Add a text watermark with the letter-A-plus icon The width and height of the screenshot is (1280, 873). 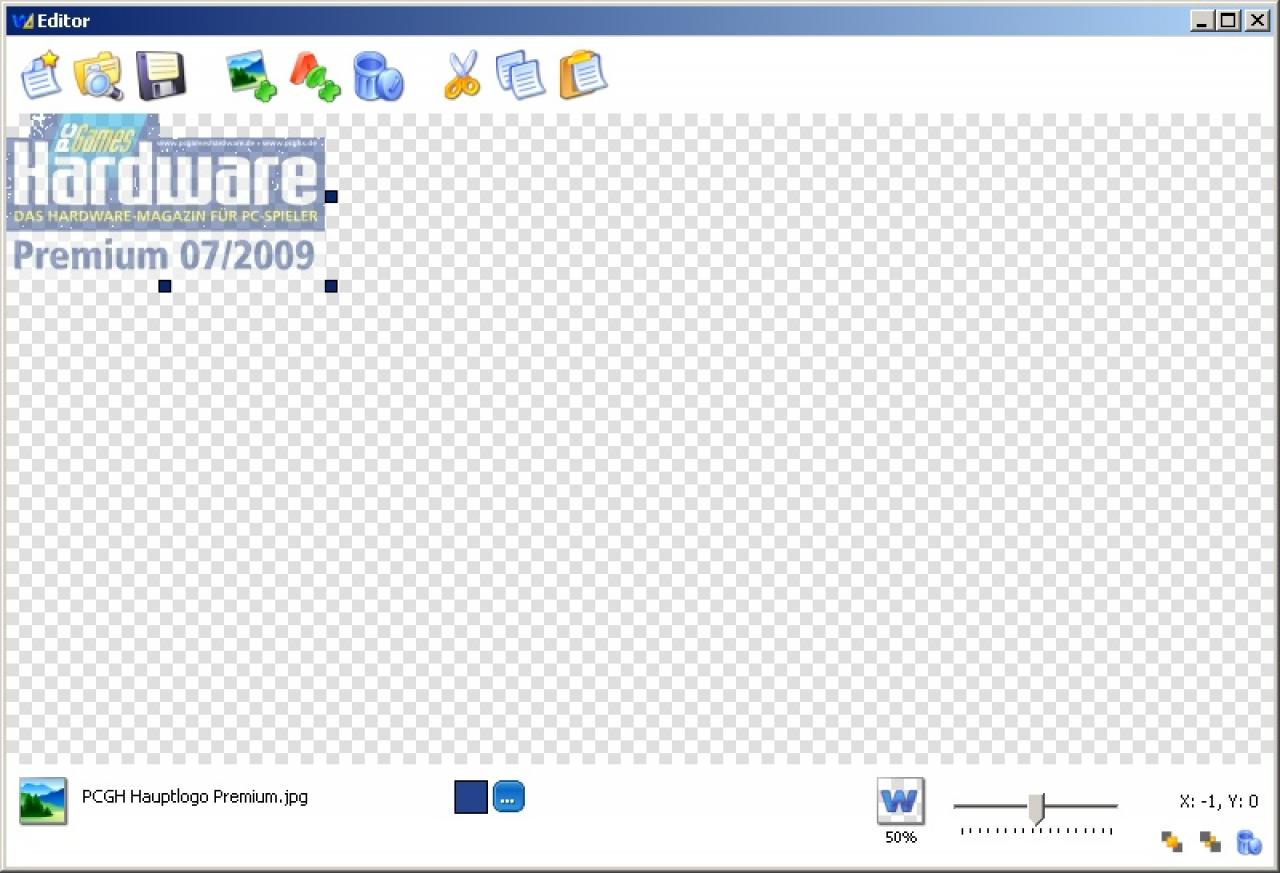[315, 76]
